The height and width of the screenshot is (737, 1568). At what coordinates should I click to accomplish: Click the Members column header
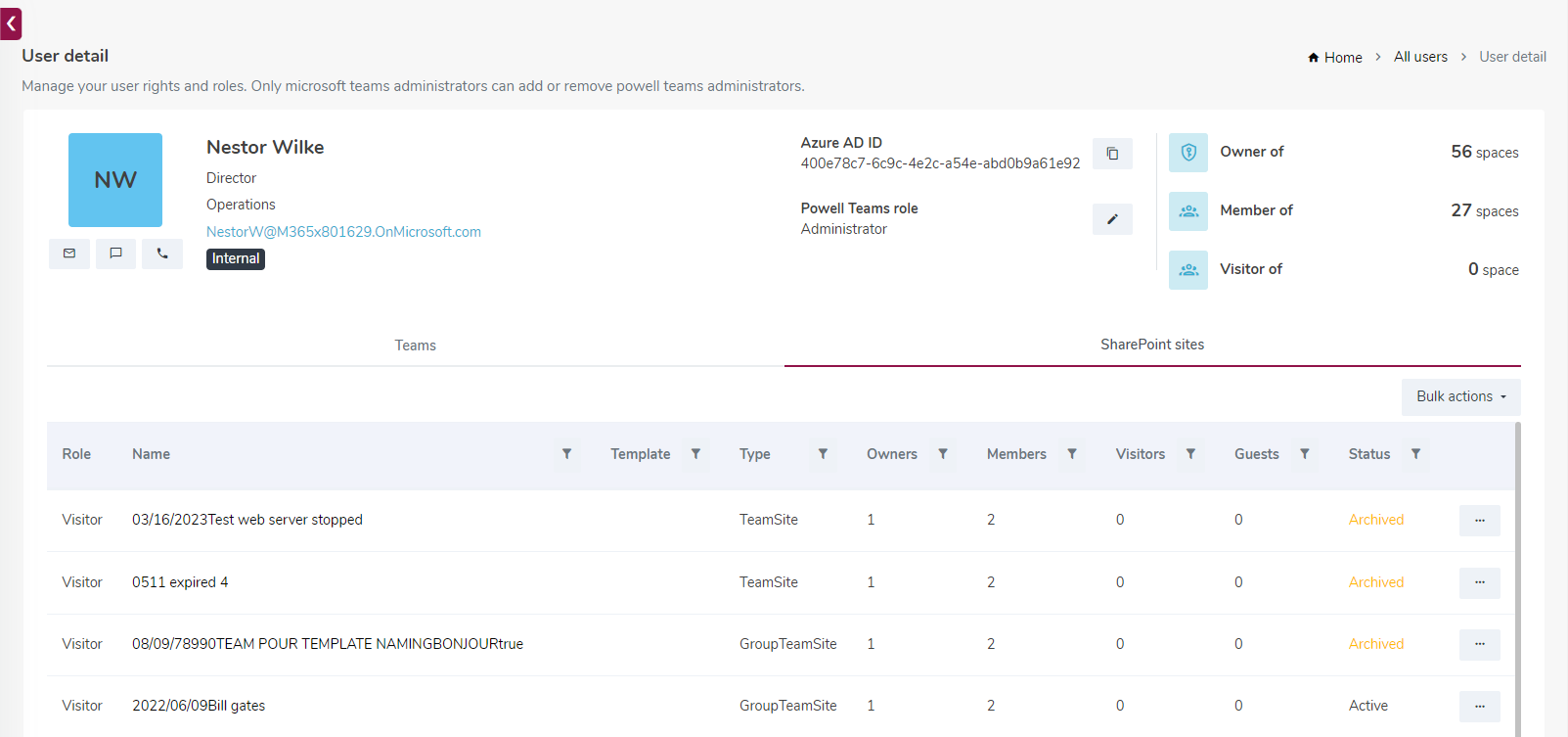[1016, 454]
